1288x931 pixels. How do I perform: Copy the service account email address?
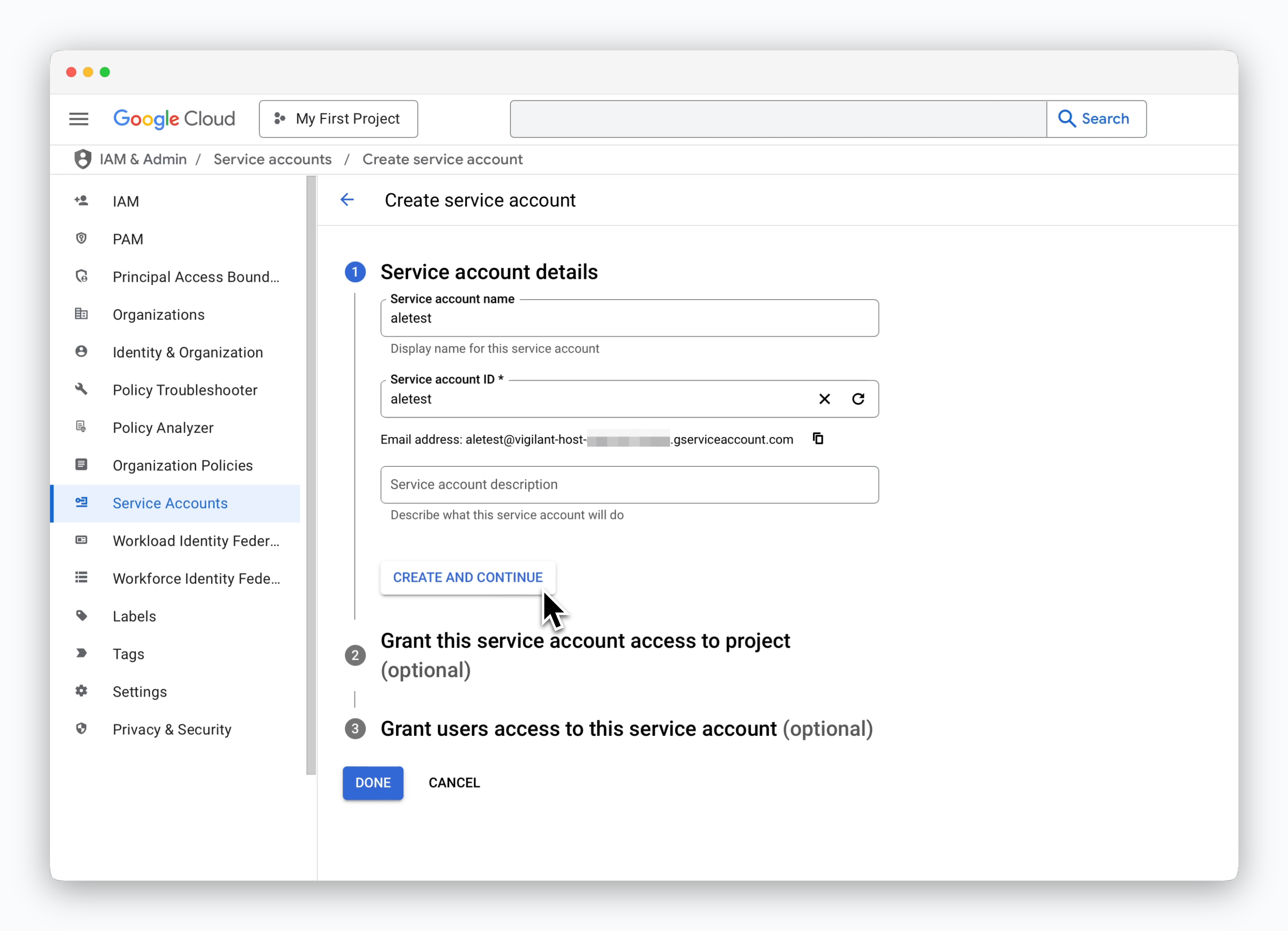tap(818, 439)
